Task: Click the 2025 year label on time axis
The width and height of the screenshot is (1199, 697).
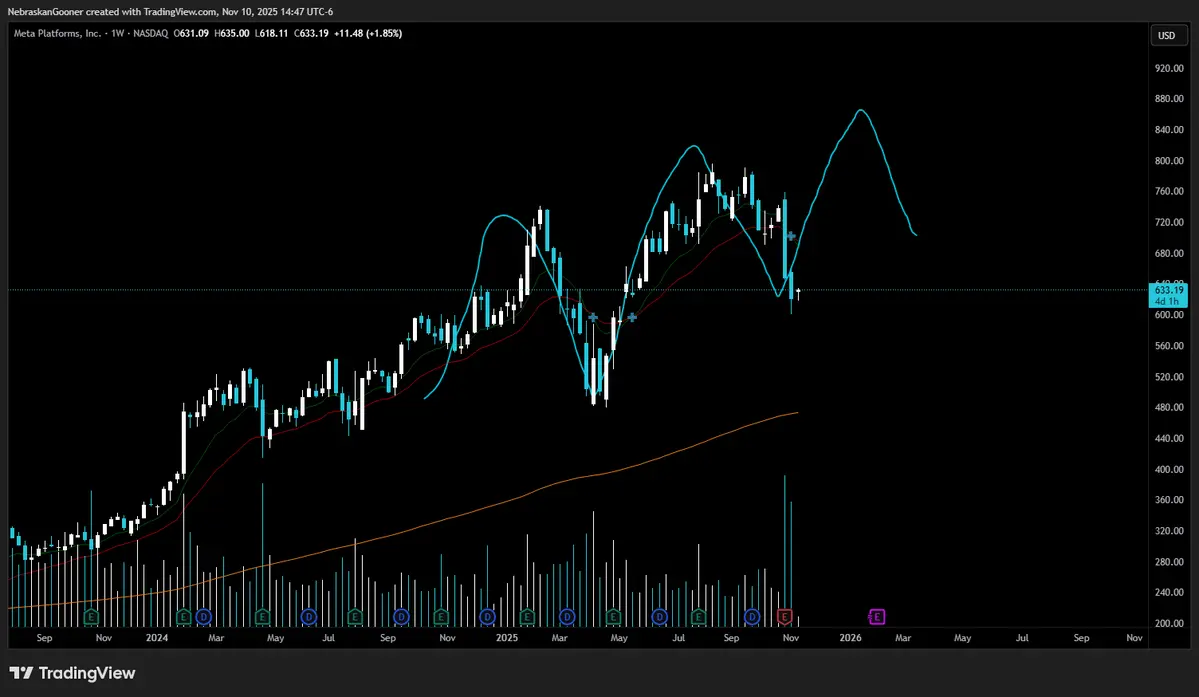Action: pyautogui.click(x=506, y=637)
